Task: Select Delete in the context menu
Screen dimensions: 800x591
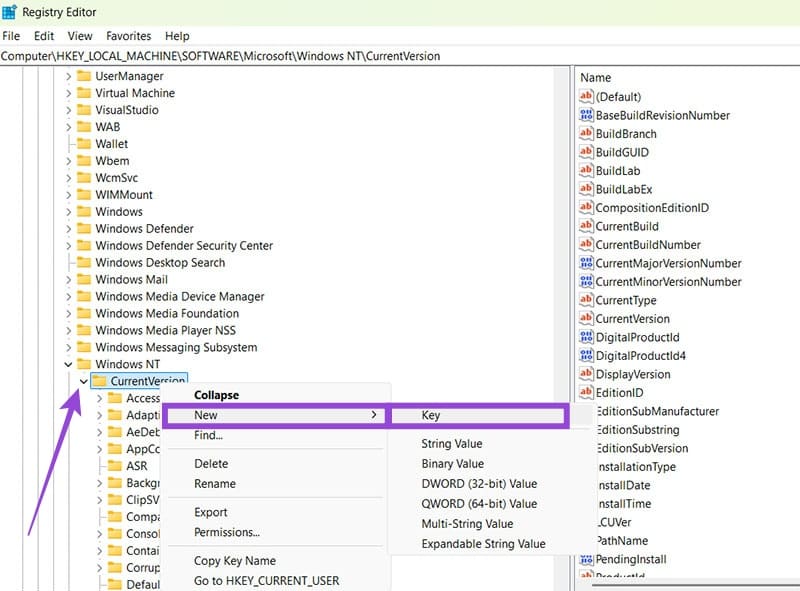Action: click(211, 463)
